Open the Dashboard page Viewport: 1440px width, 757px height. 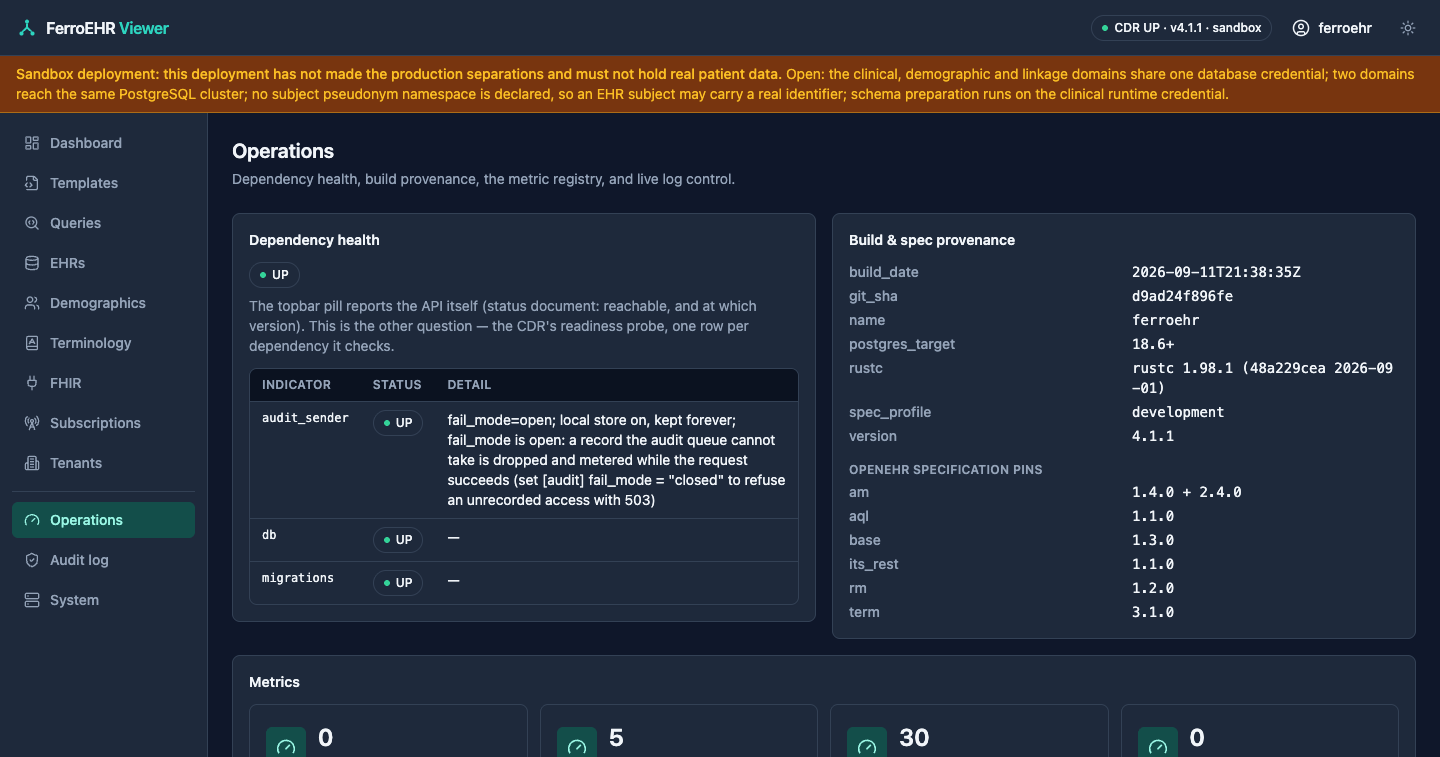[x=104, y=143]
